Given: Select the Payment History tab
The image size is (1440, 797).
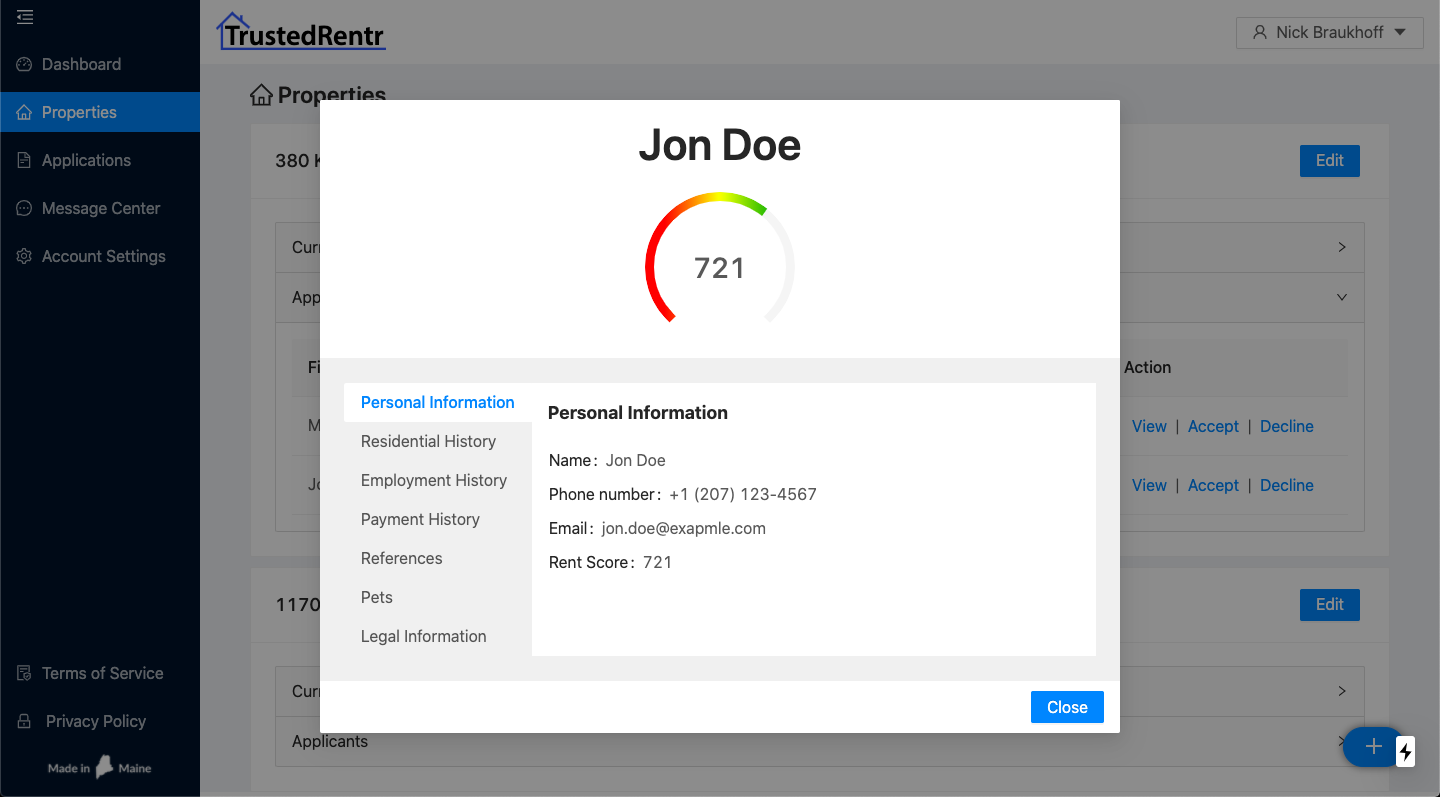Looking at the screenshot, I should (420, 519).
